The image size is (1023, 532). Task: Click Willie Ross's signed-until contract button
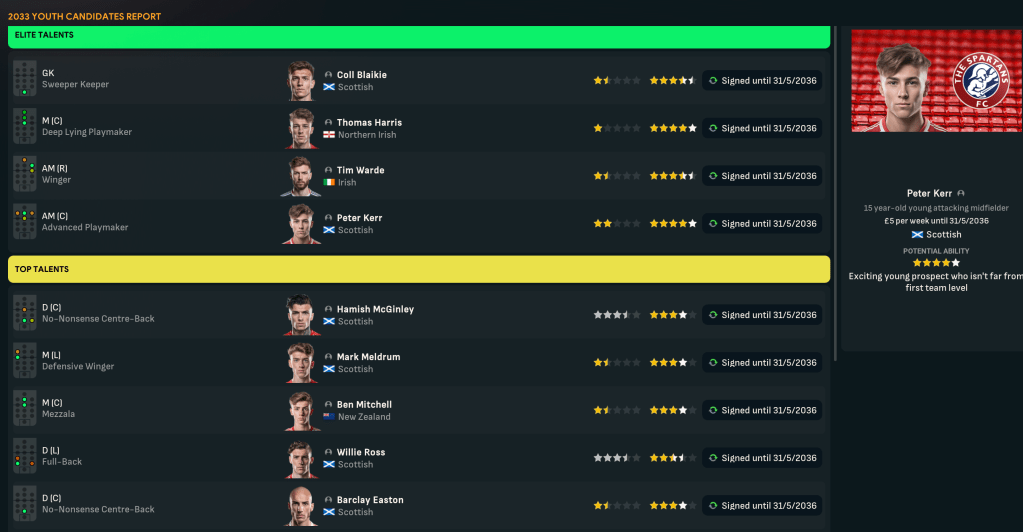(762, 458)
